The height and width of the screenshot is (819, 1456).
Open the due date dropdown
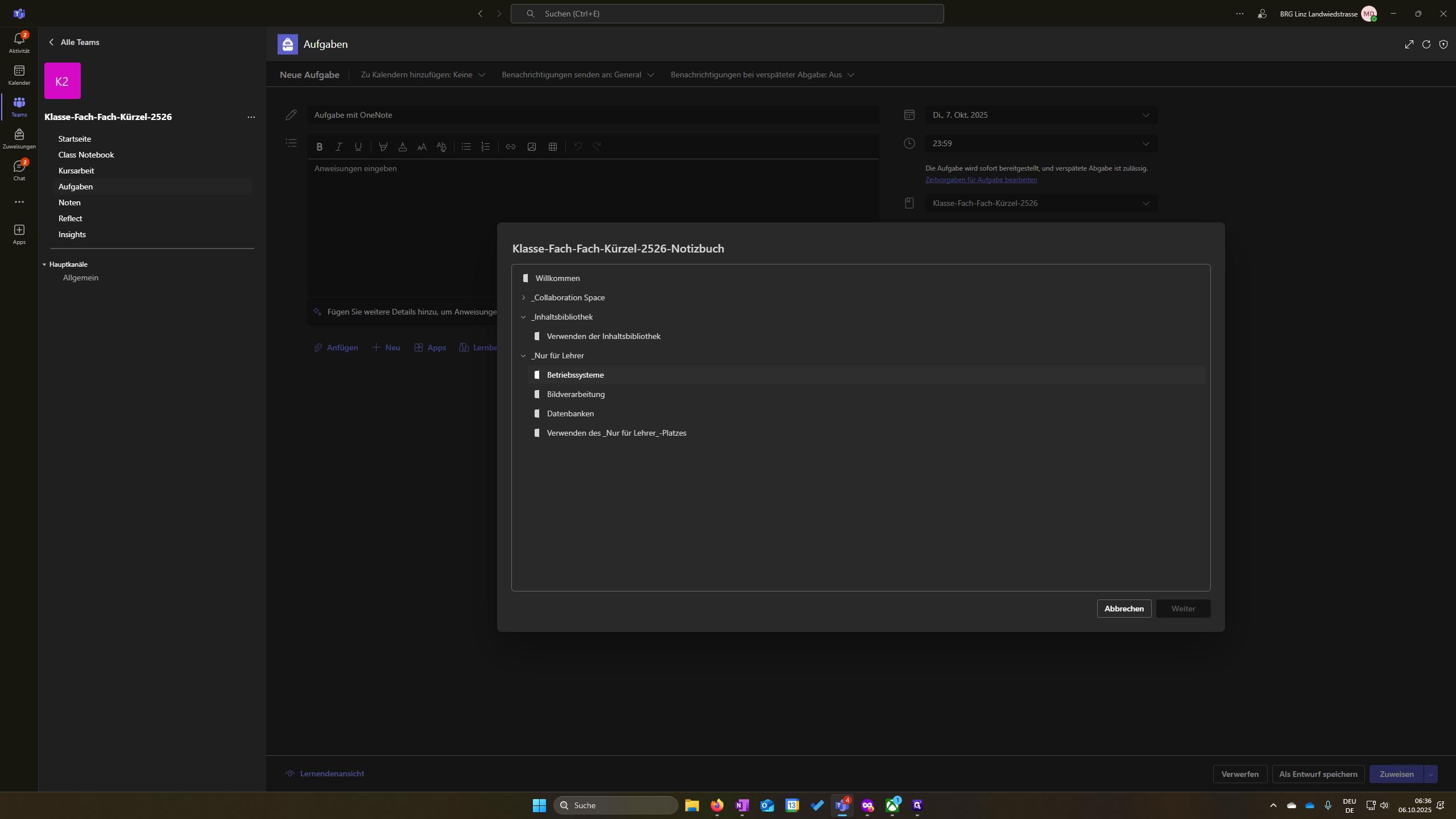click(x=1041, y=115)
